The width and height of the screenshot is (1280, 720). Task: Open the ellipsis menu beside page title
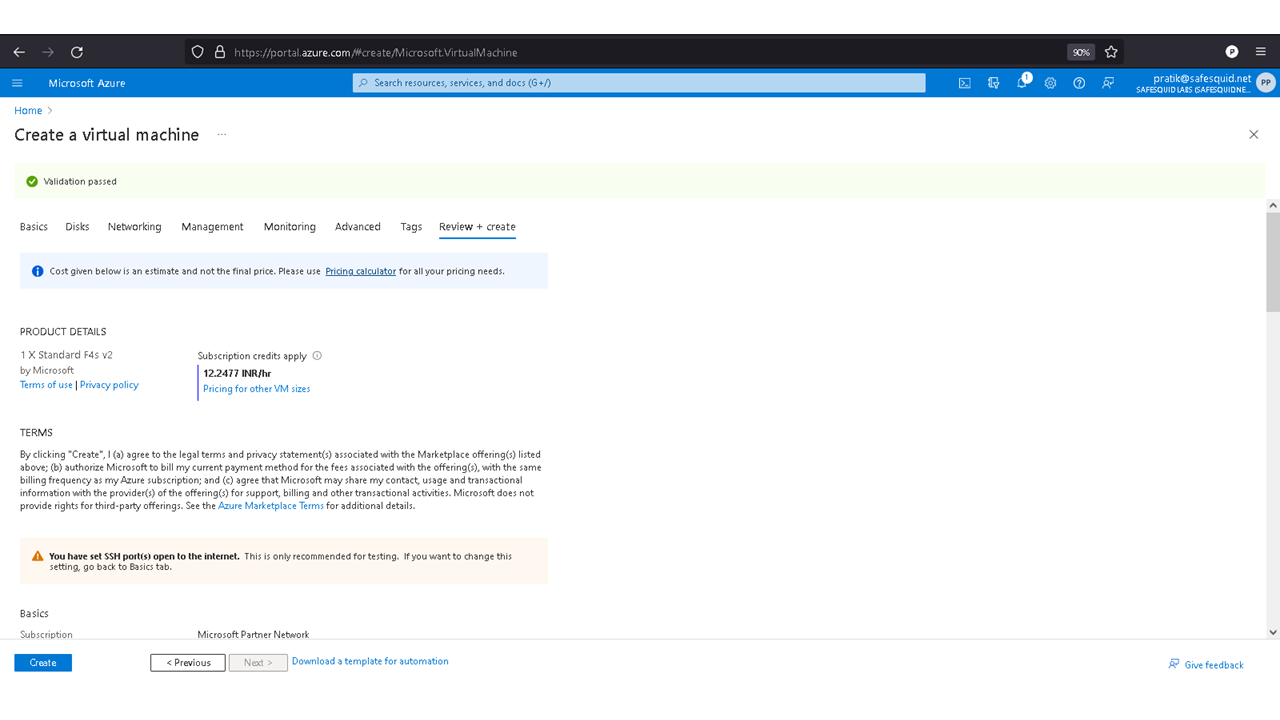tap(222, 134)
